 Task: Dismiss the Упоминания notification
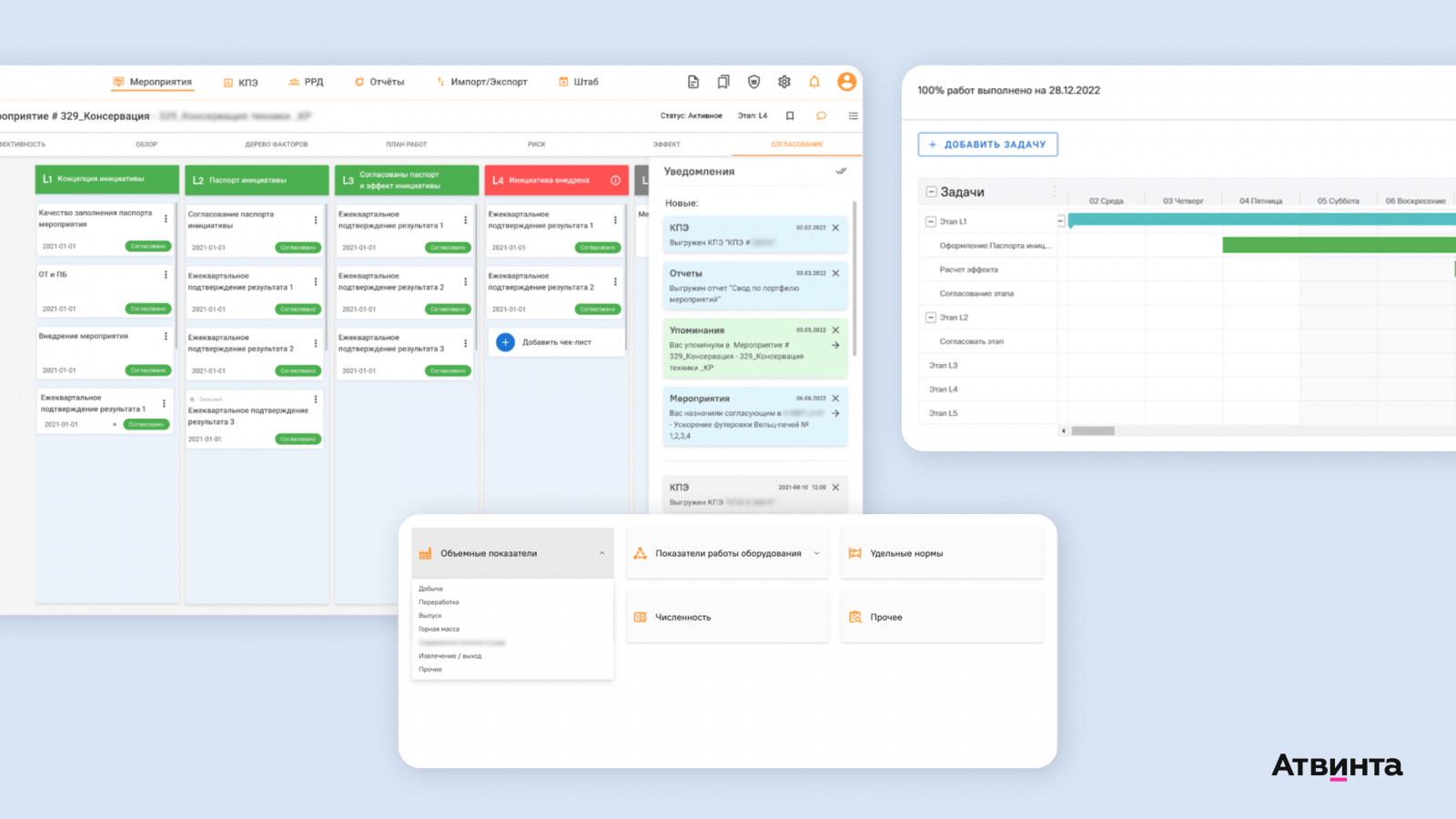(x=836, y=330)
